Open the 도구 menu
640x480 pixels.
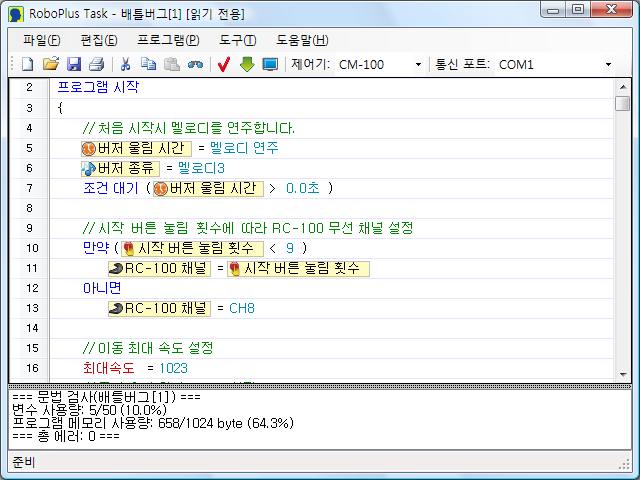[x=238, y=40]
